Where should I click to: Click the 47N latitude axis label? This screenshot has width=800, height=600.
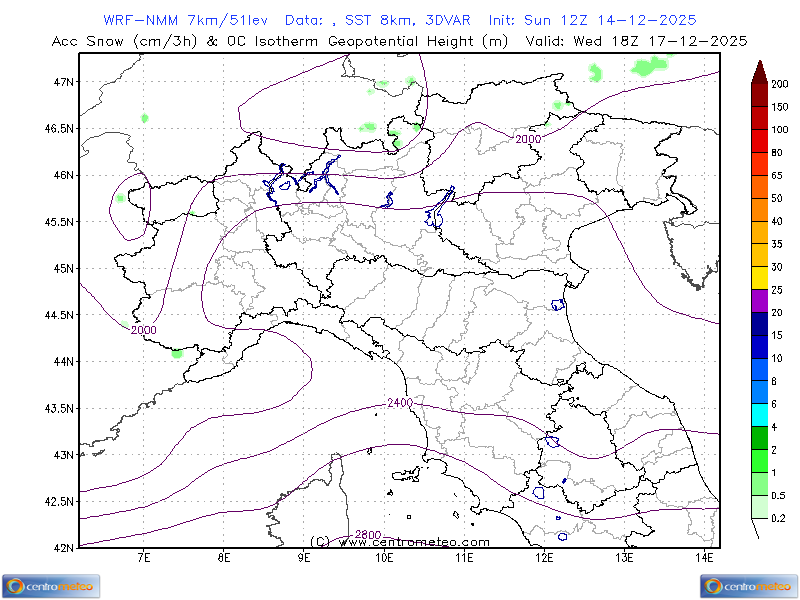click(x=63, y=82)
